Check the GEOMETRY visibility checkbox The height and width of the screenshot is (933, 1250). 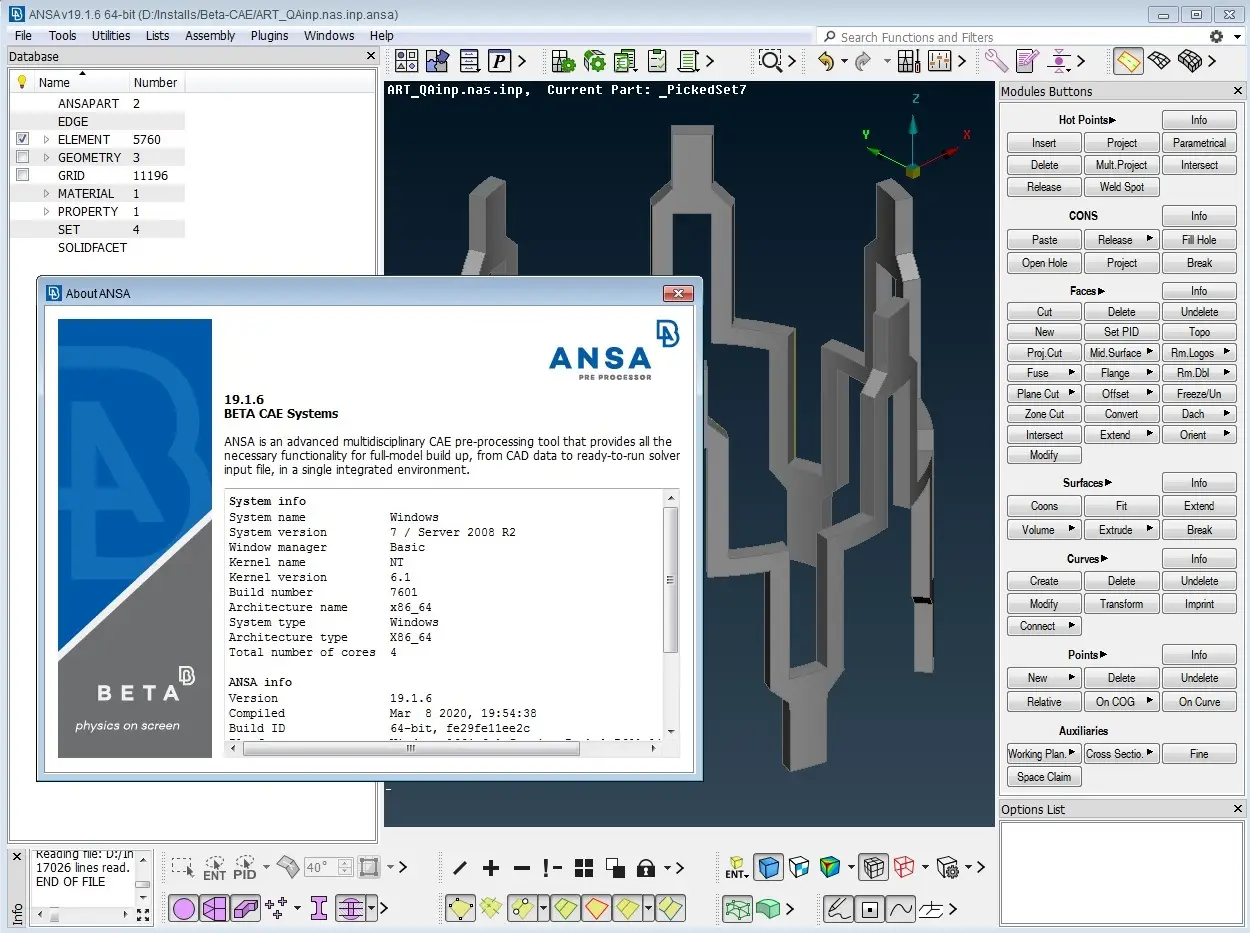pyautogui.click(x=22, y=157)
